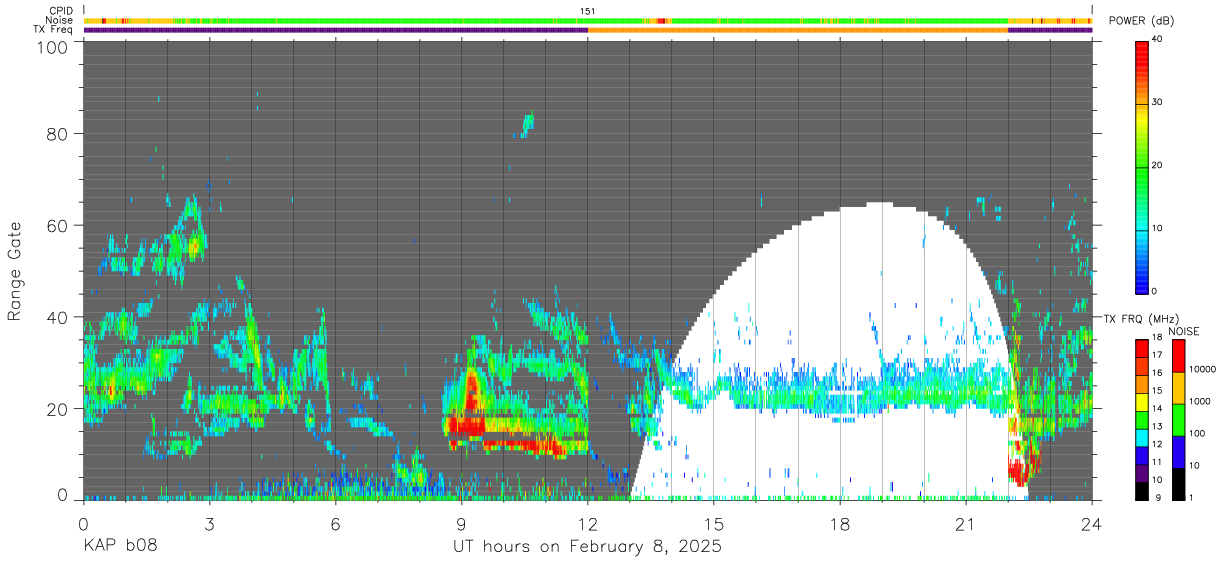
Task: Click the x-axis tick label 15
Action: [x=714, y=524]
